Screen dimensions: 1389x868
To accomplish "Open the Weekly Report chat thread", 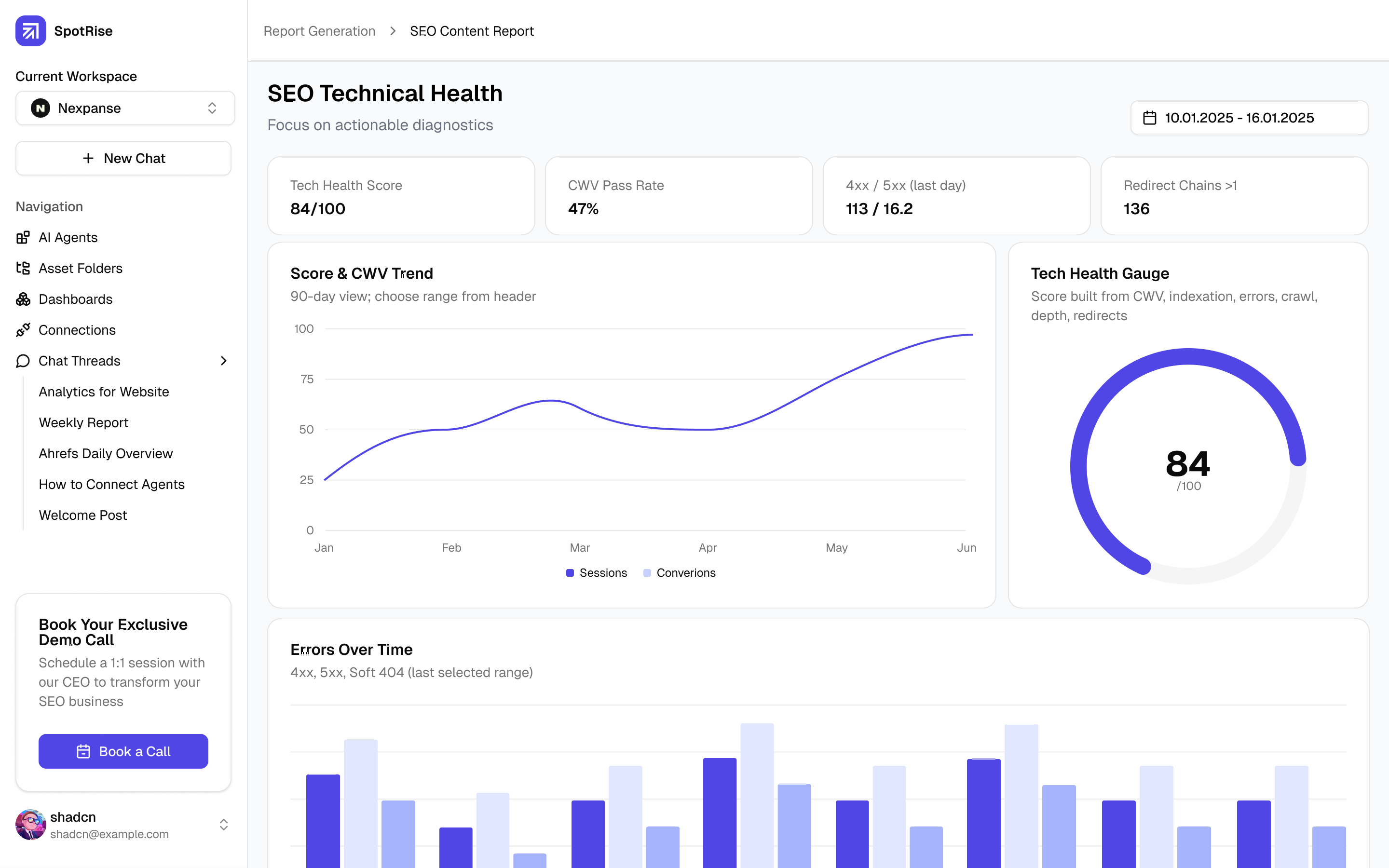I will click(x=84, y=422).
